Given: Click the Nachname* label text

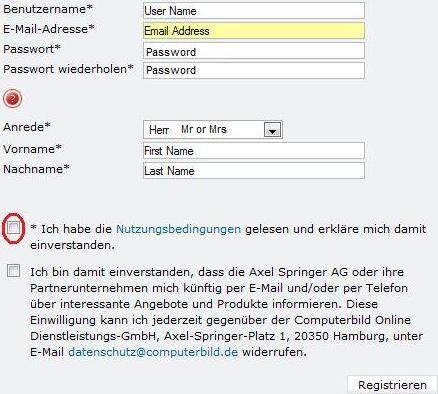Looking at the screenshot, I should (x=36, y=169).
